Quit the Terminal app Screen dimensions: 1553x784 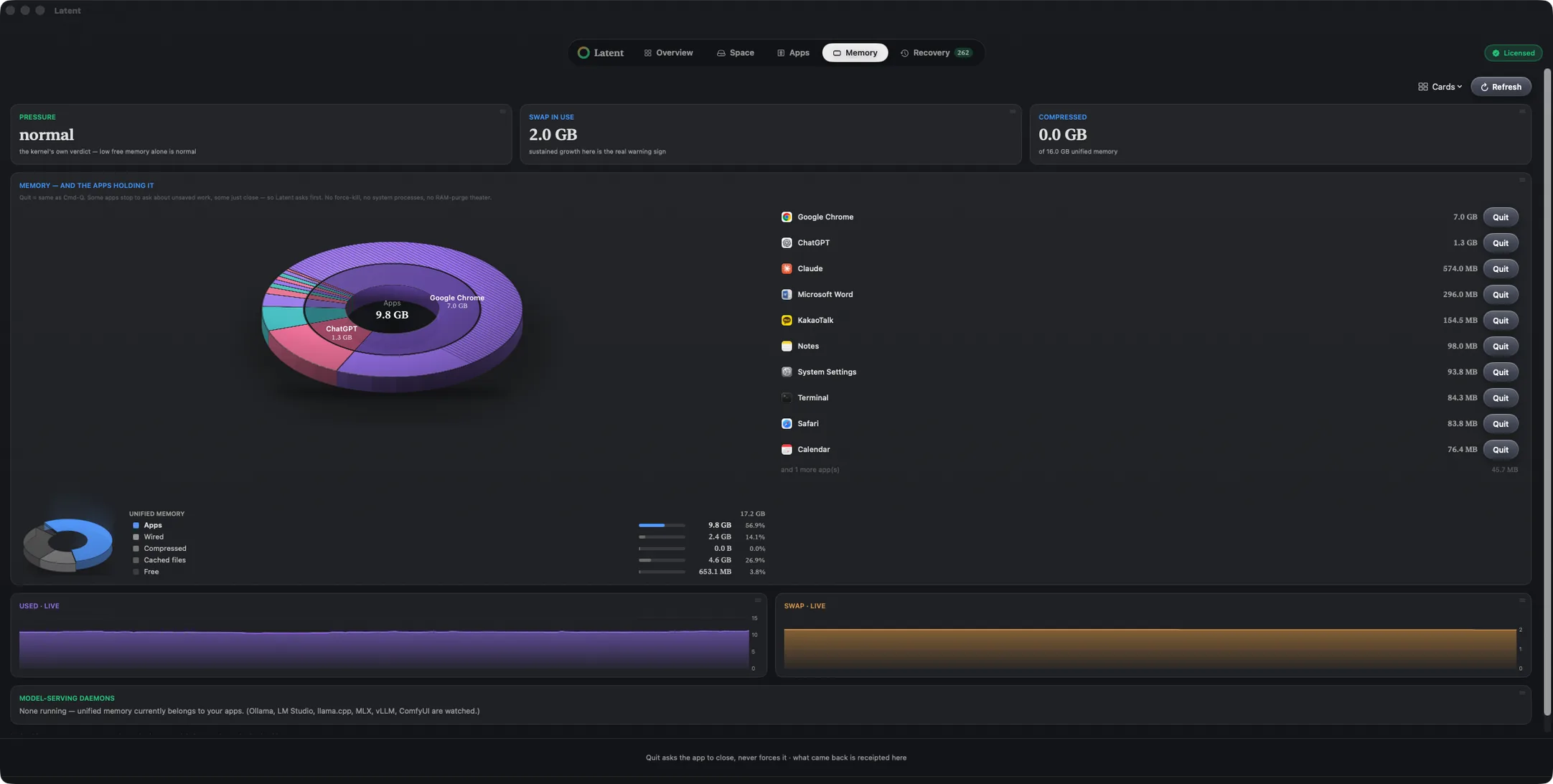tap(1500, 398)
